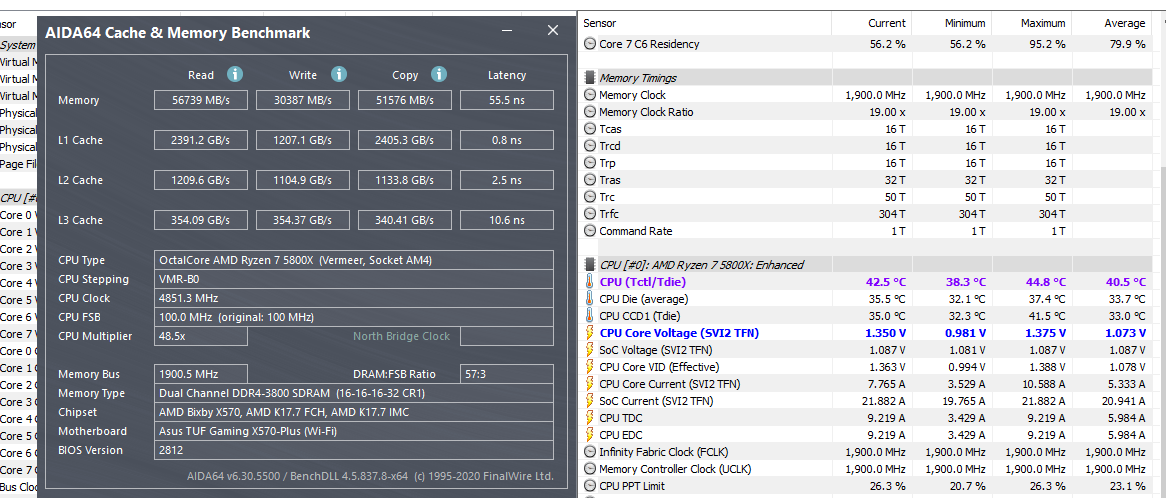Click the CPU EDC lightning icon

pyautogui.click(x=590, y=435)
